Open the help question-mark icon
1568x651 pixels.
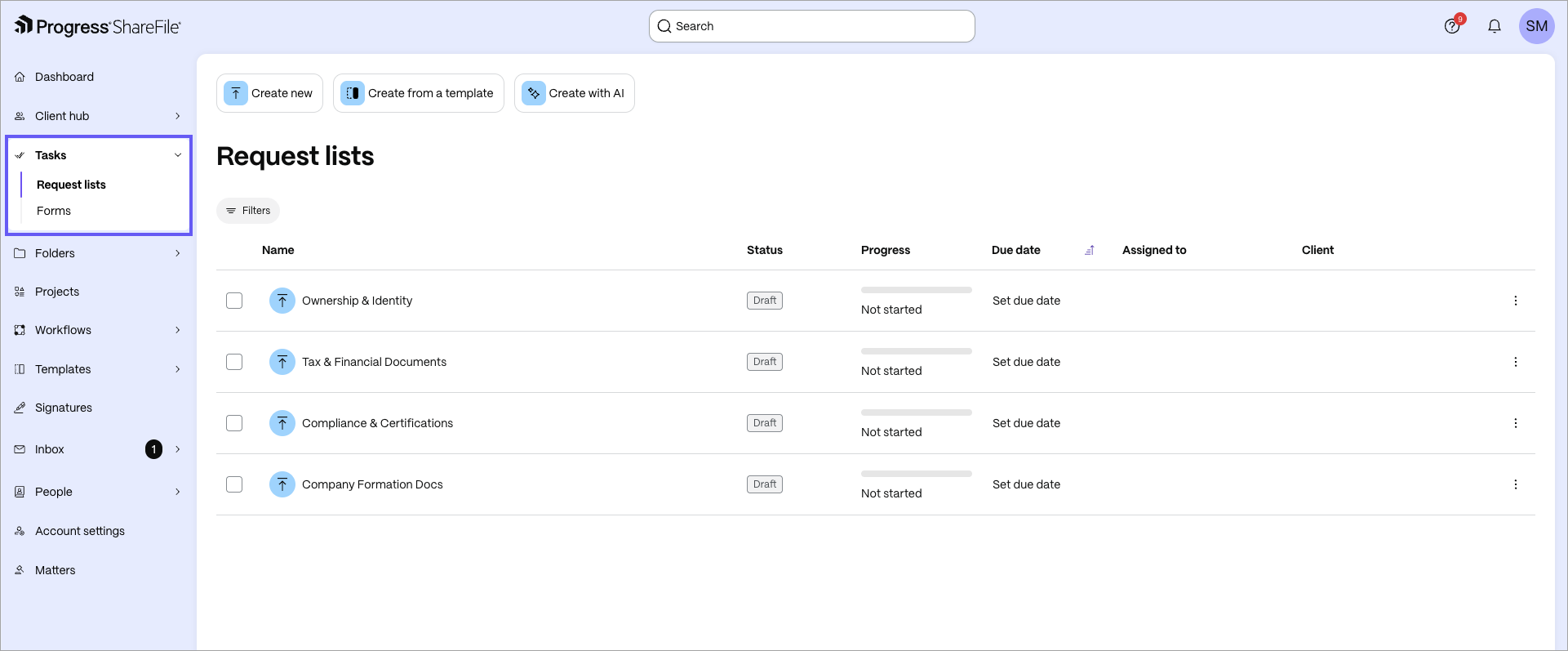coord(1452,26)
